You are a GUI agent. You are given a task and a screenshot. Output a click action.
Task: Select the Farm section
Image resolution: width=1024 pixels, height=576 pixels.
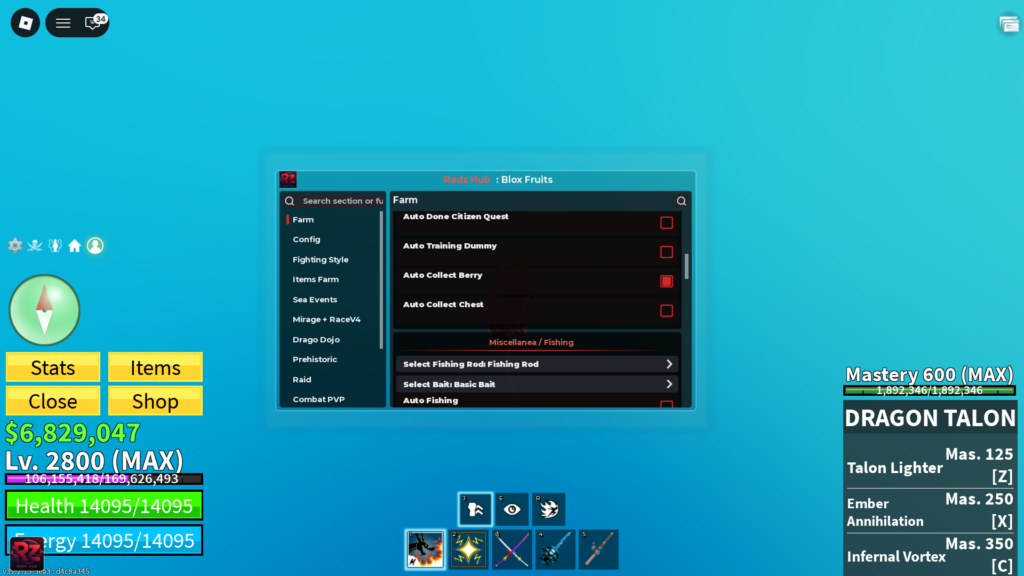coord(303,220)
